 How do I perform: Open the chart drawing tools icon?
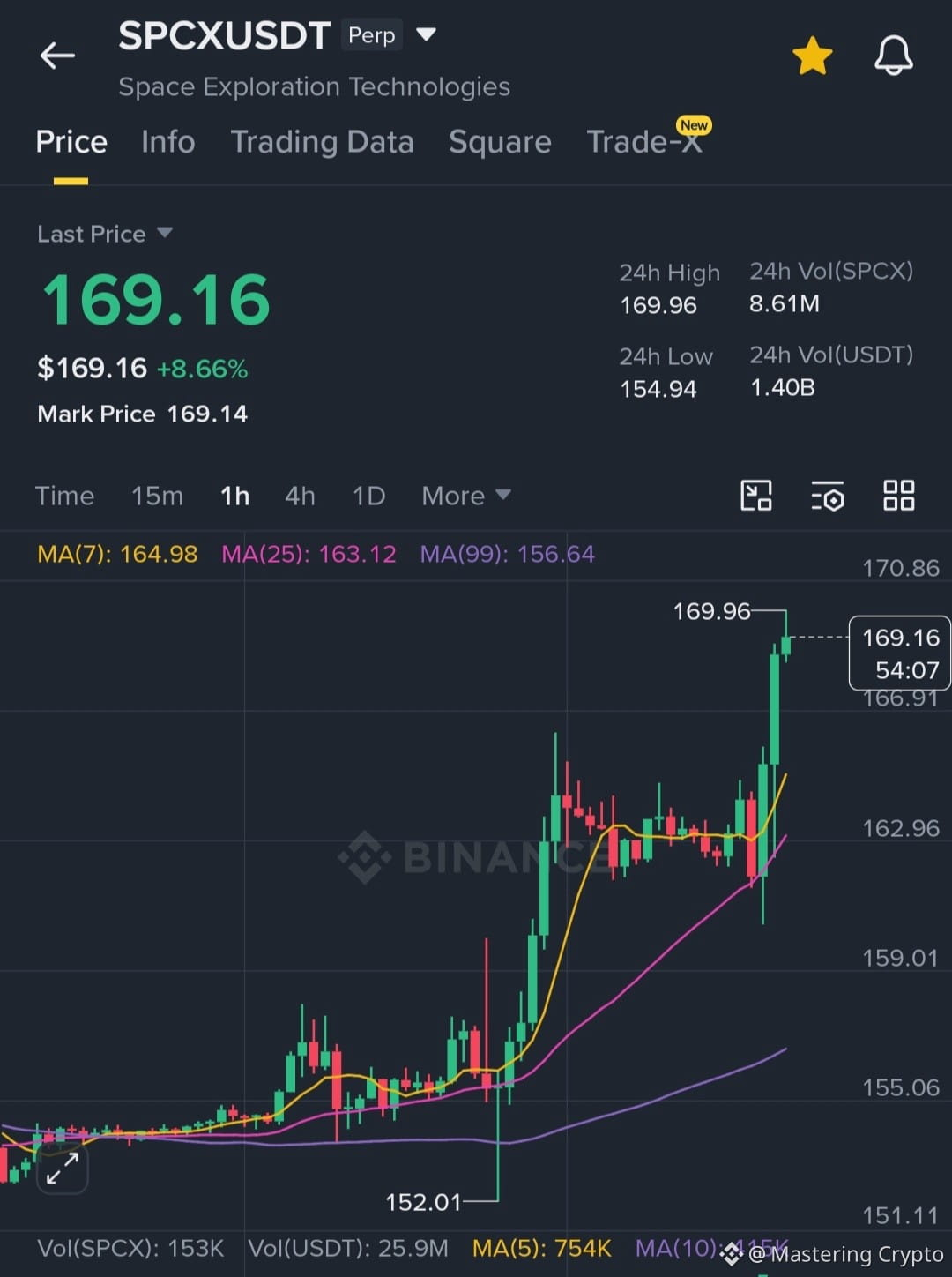(x=756, y=496)
